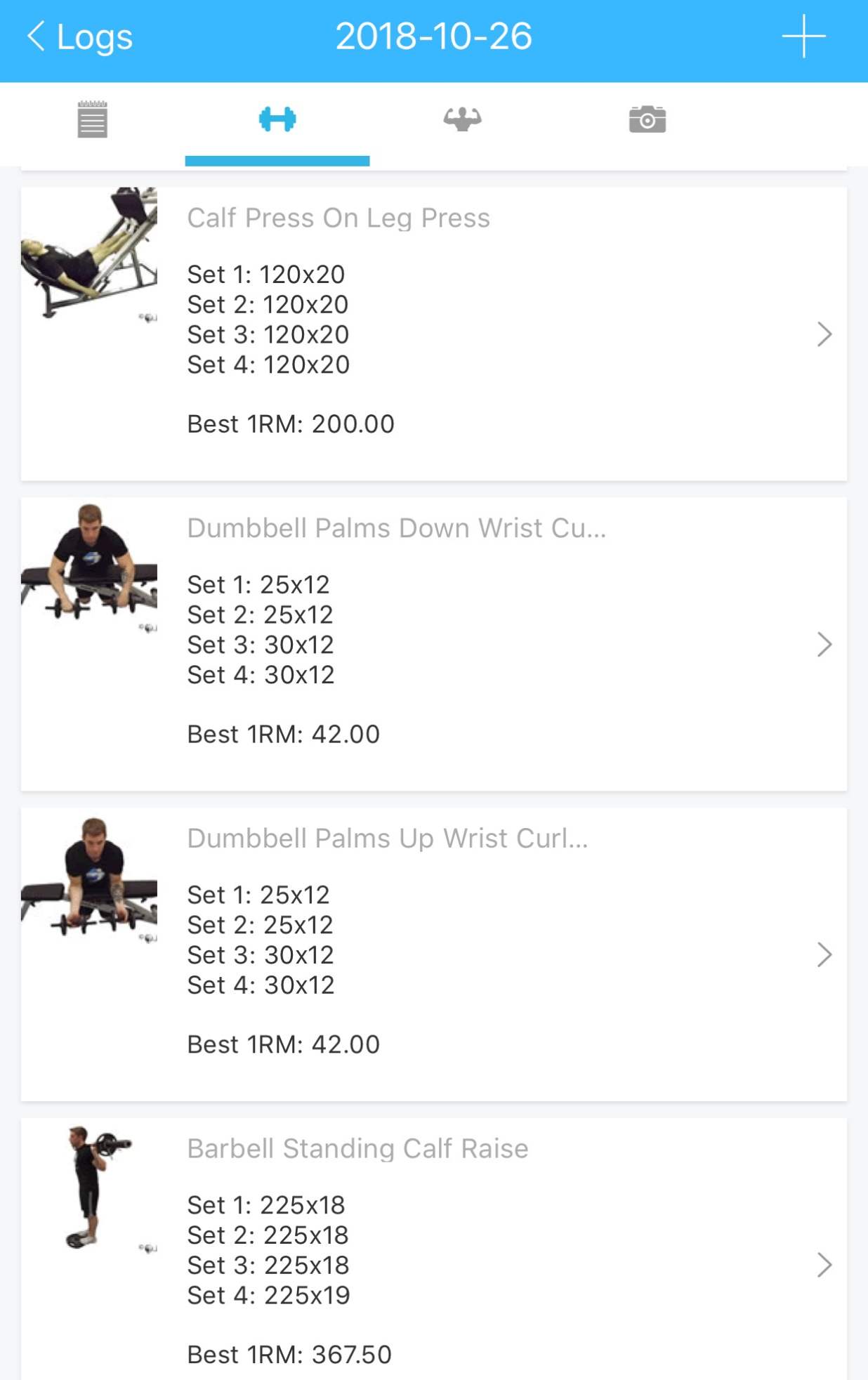Open the notes notepad tab
Image resolution: width=868 pixels, height=1380 pixels.
click(x=92, y=119)
